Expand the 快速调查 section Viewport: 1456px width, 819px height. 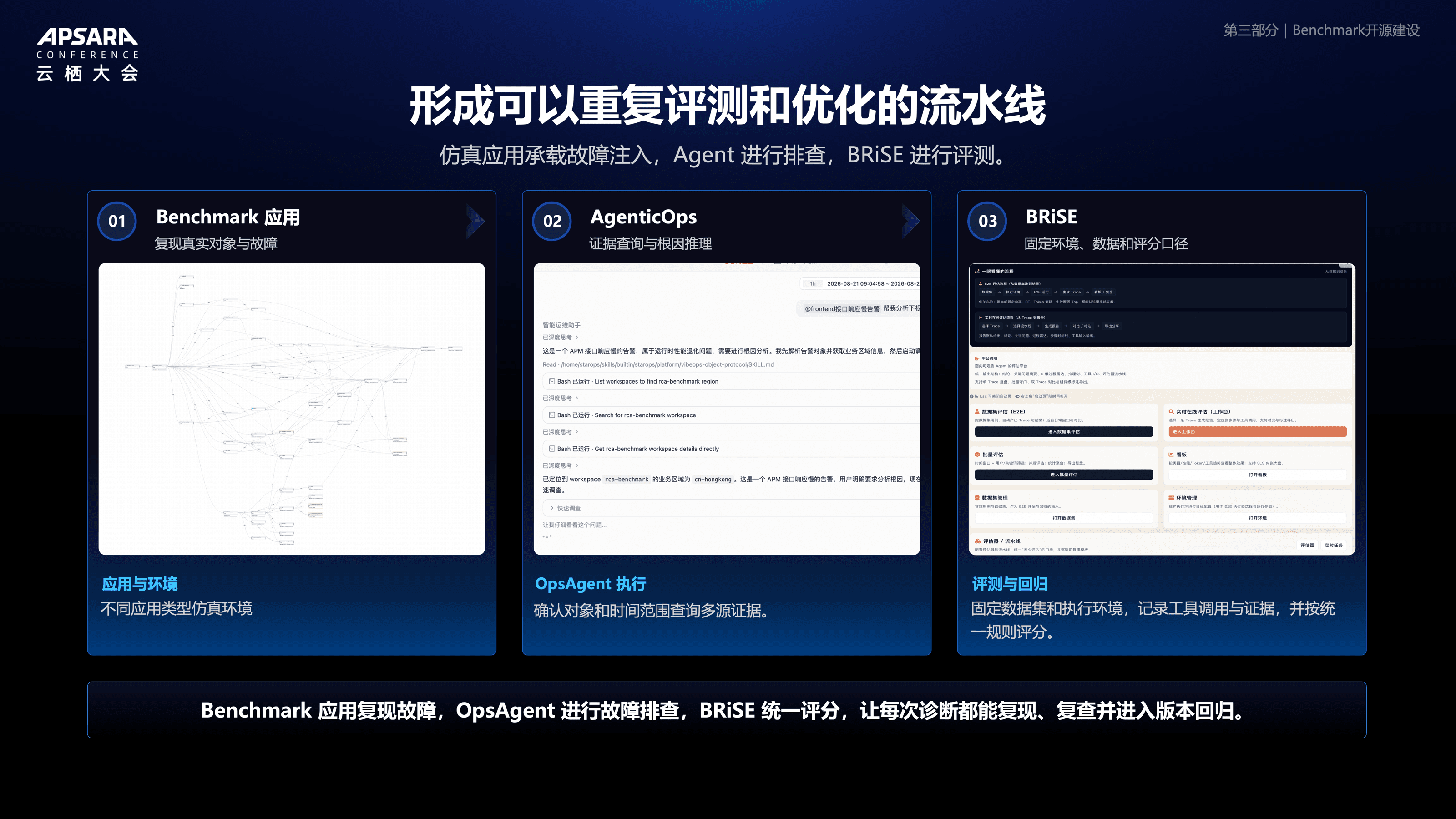(731, 508)
